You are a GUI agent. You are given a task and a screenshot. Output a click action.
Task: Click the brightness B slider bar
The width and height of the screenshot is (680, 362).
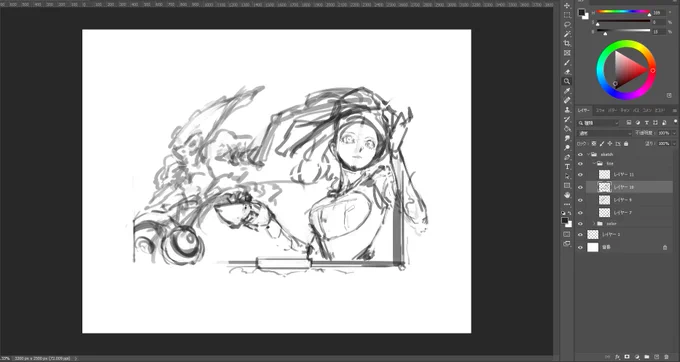(x=624, y=31)
